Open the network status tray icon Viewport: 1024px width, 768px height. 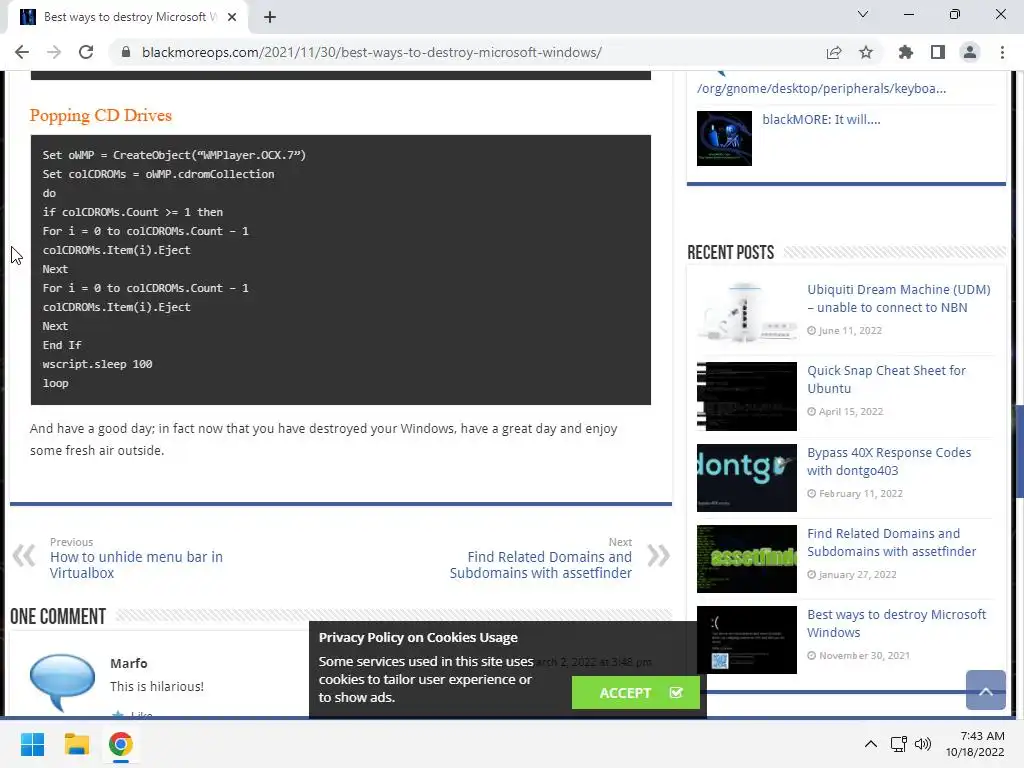coord(899,744)
